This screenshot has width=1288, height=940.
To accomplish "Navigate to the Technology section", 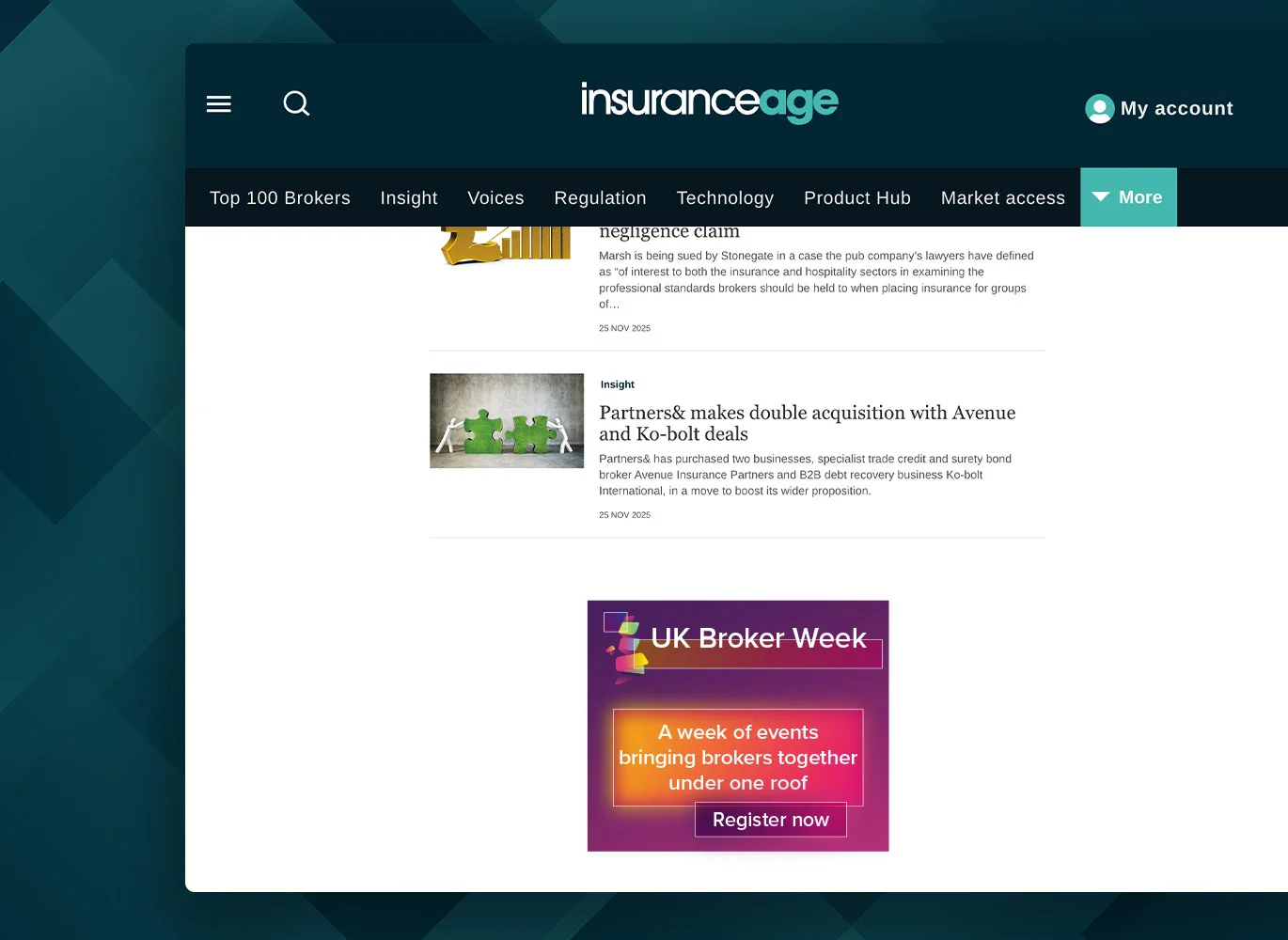I will 725,198.
